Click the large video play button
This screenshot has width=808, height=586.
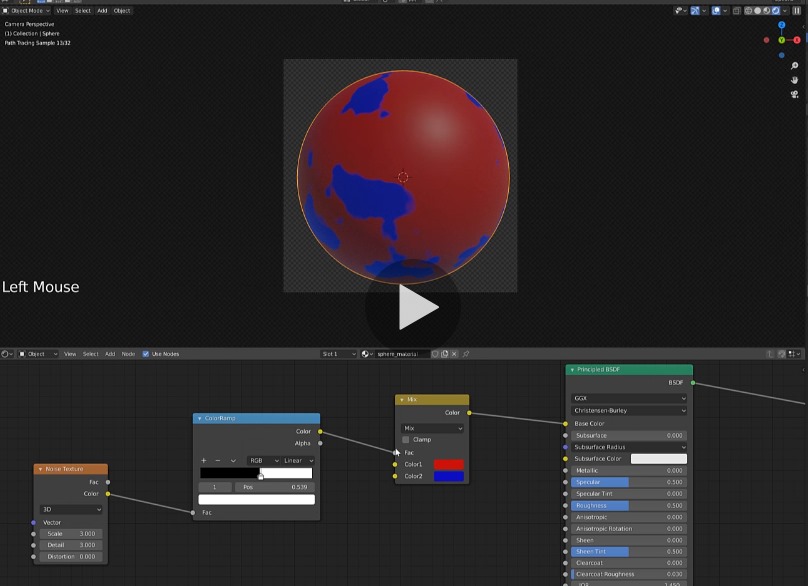(413, 309)
